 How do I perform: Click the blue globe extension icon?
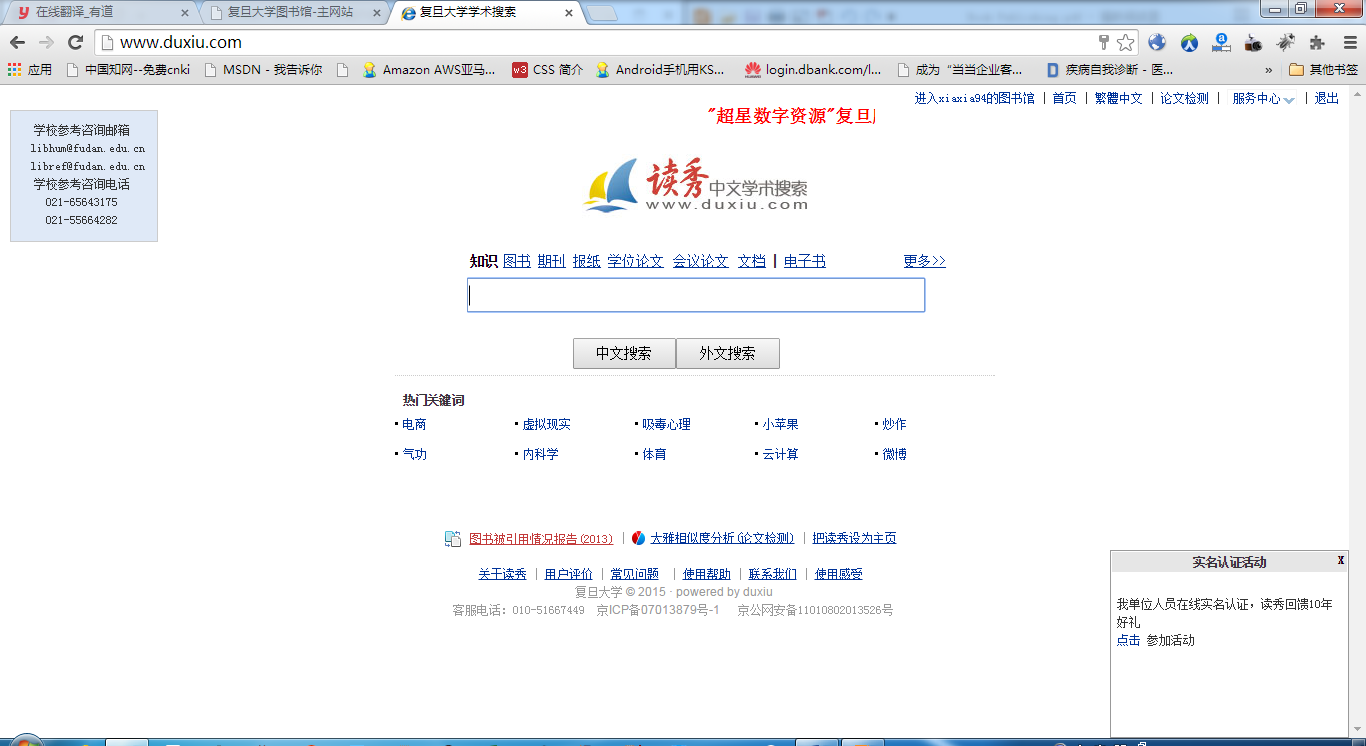tap(1157, 42)
